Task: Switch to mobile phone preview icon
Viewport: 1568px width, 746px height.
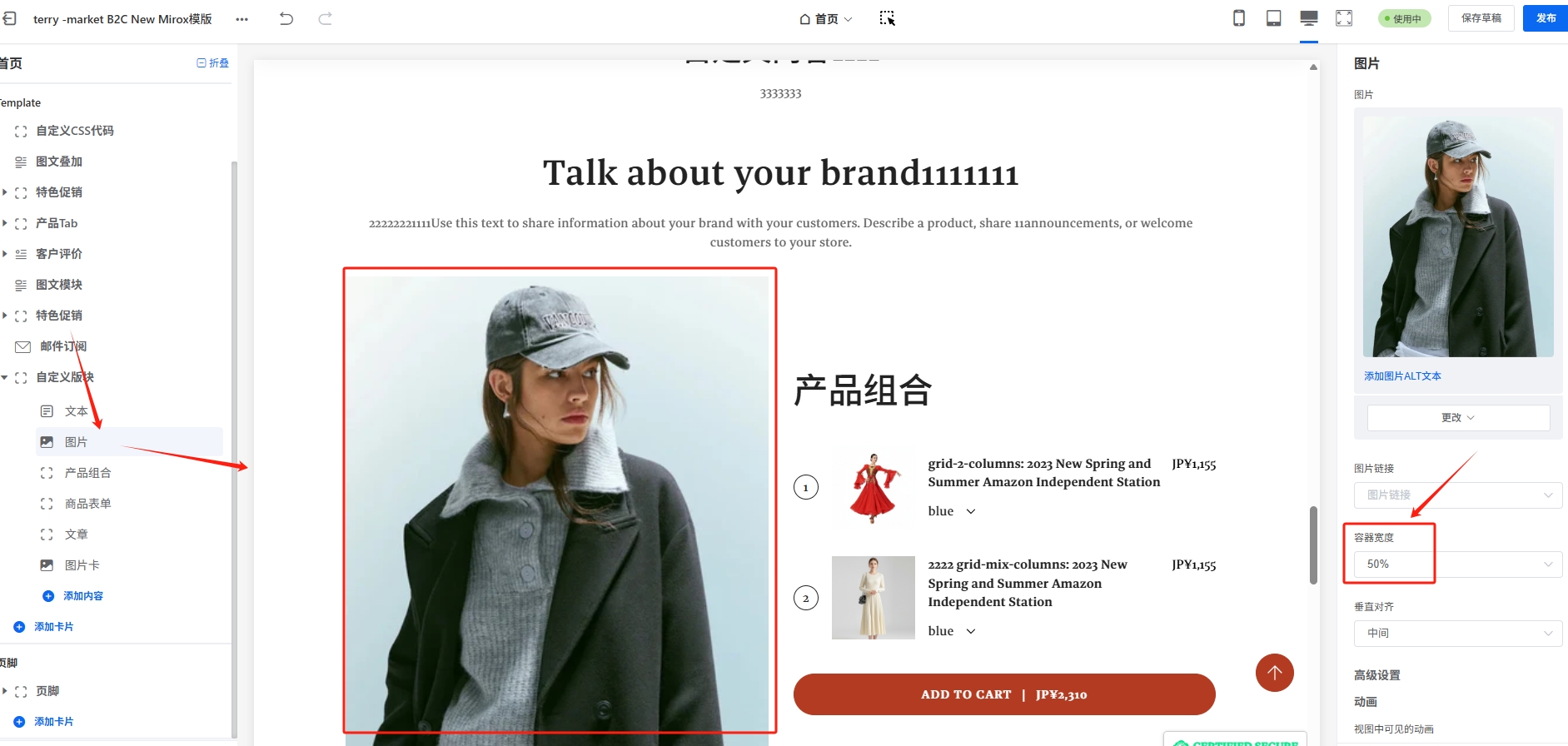Action: 1239,18
